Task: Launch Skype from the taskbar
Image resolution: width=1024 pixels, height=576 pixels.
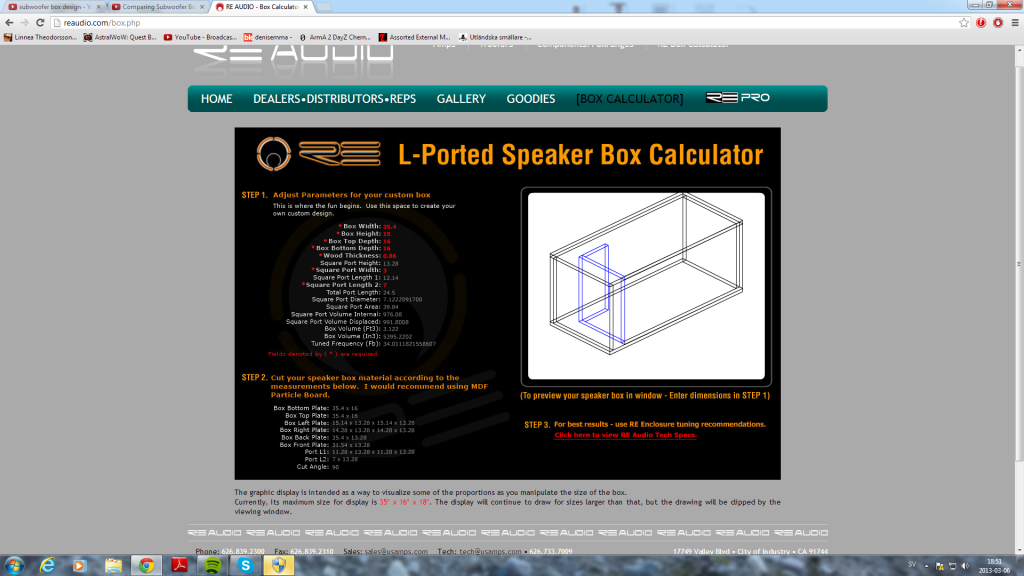Action: (x=245, y=565)
